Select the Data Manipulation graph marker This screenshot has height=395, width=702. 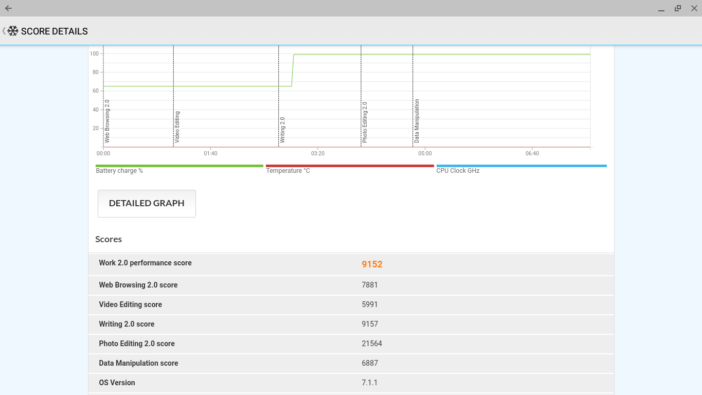(x=416, y=121)
